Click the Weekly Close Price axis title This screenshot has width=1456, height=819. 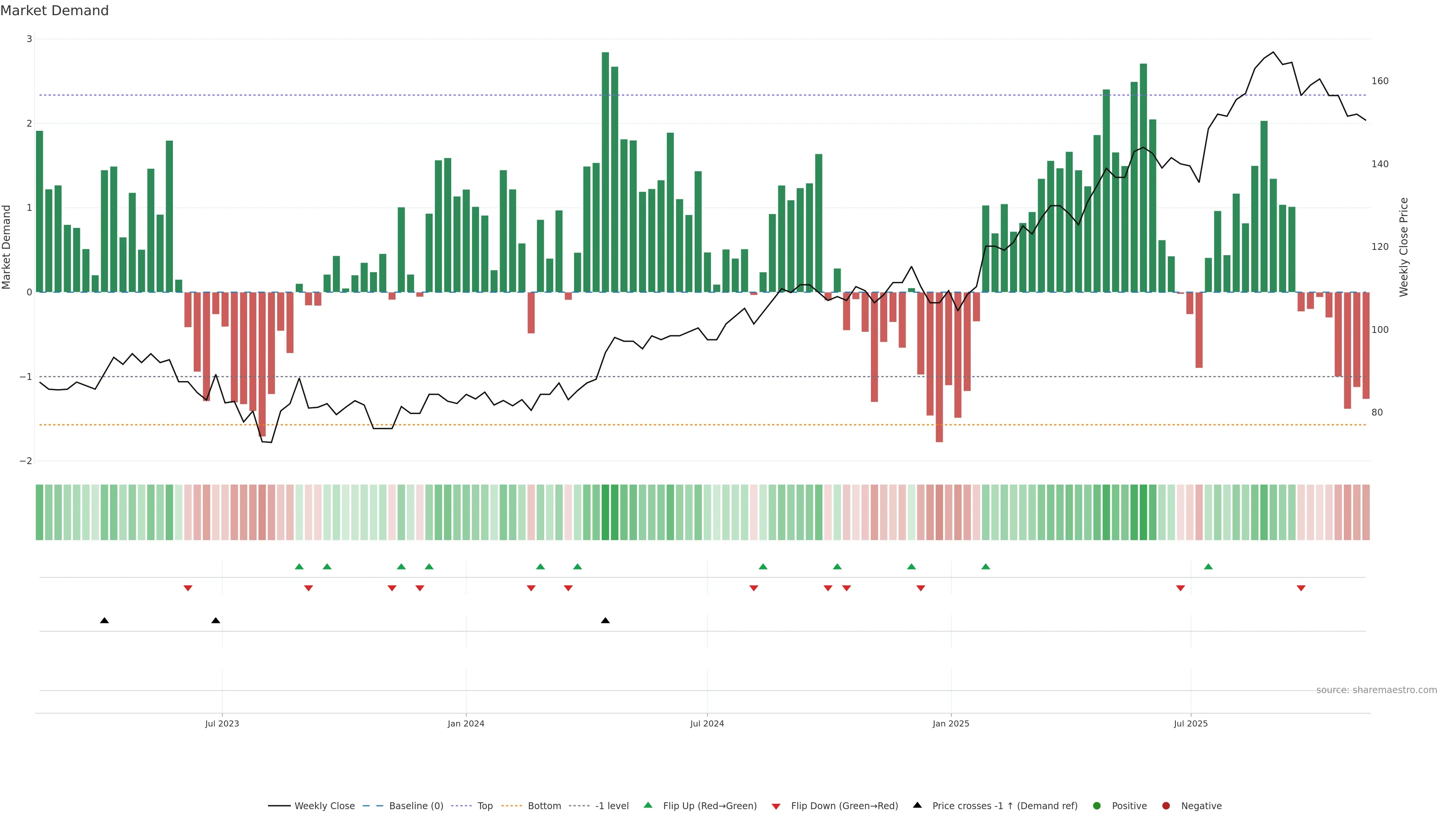coord(1404,247)
